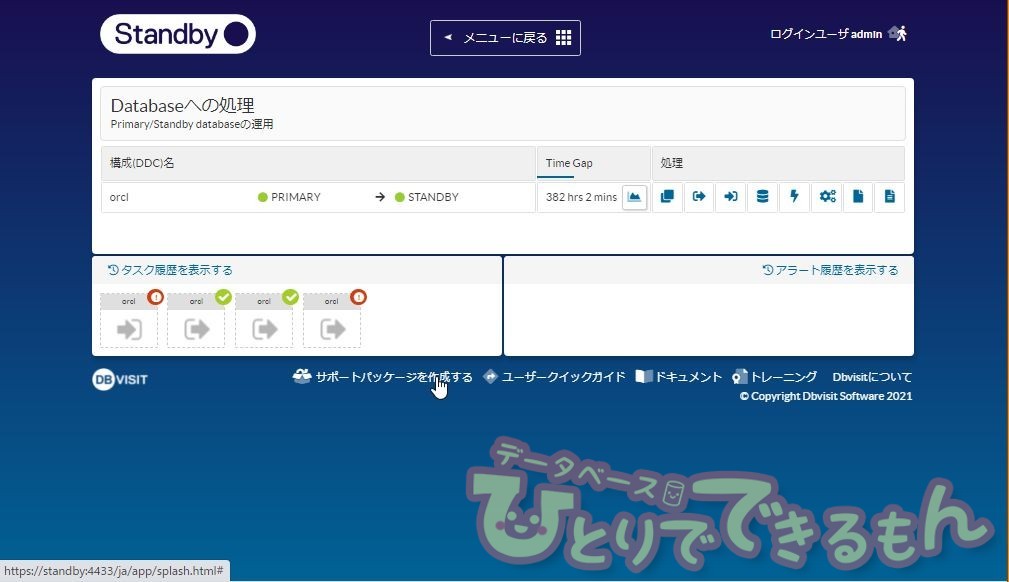Open the gears settings action icon
1009x582 pixels.
point(827,197)
